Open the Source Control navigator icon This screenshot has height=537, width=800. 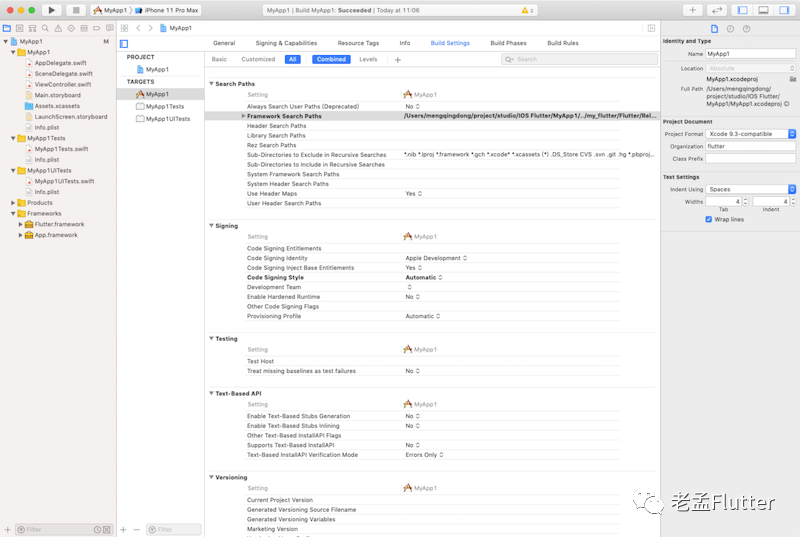19,28
